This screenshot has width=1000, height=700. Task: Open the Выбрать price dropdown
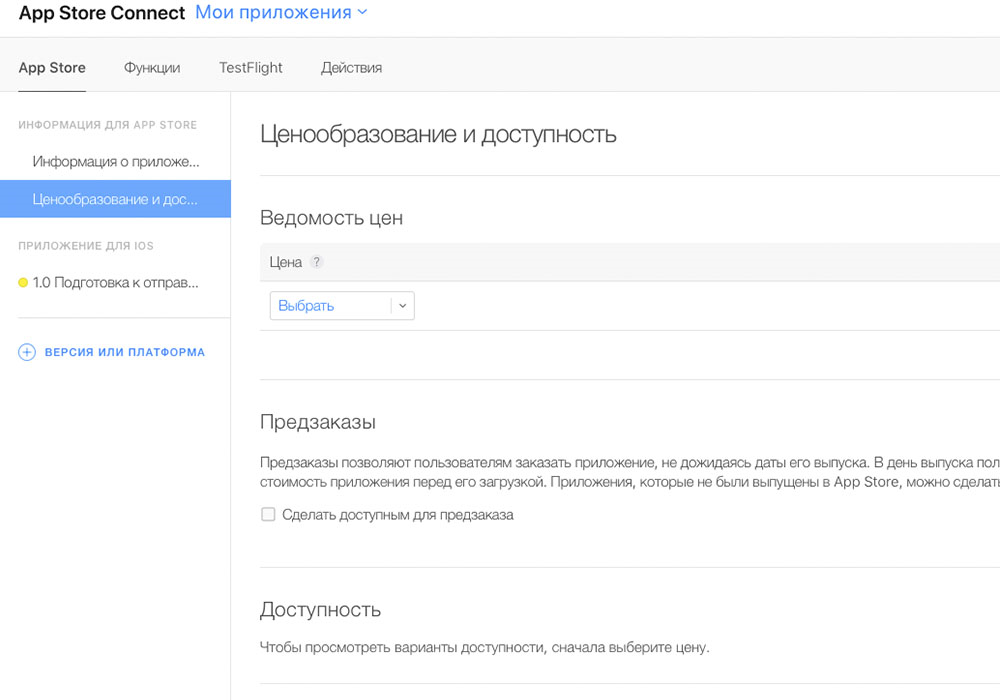tap(342, 306)
